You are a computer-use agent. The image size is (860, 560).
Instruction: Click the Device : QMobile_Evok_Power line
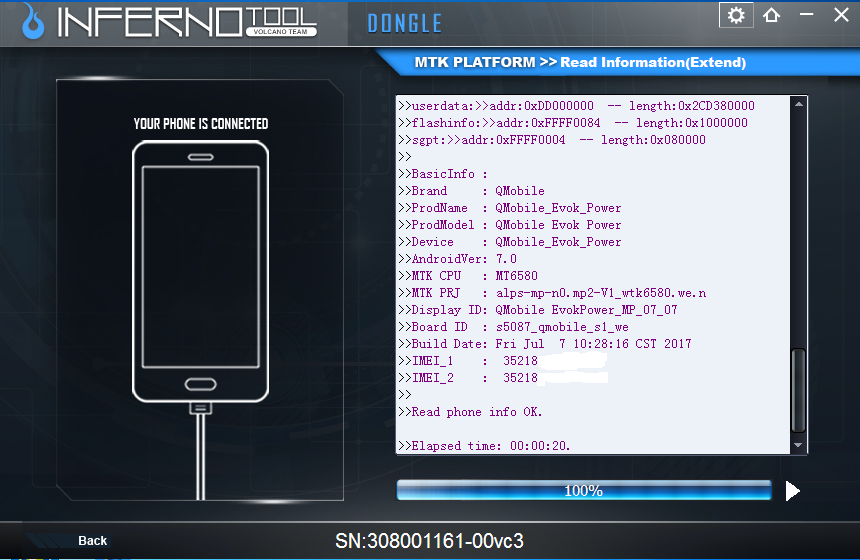pyautogui.click(x=510, y=242)
